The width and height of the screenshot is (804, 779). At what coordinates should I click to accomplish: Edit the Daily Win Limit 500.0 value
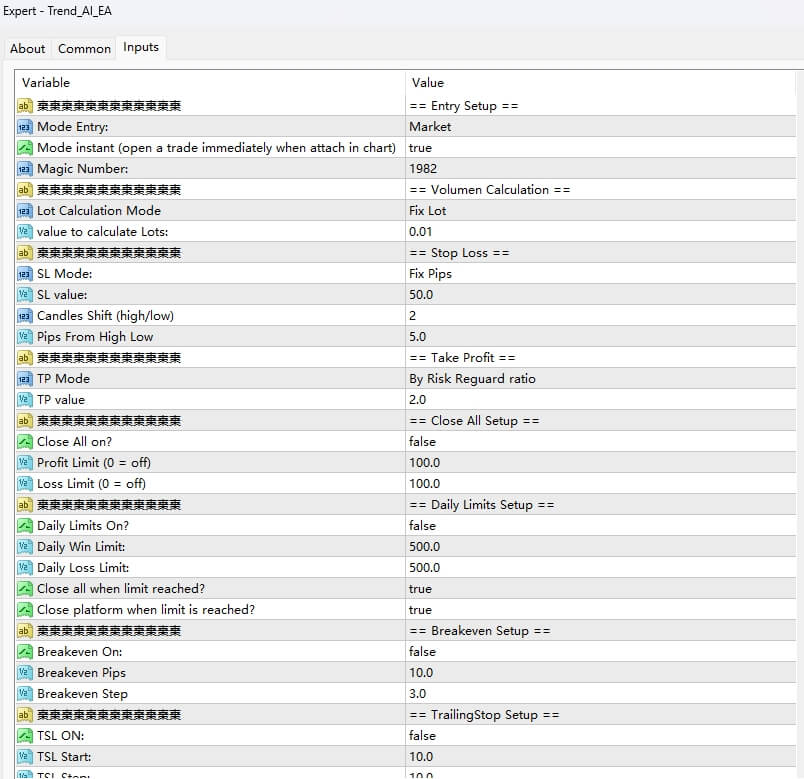click(424, 547)
